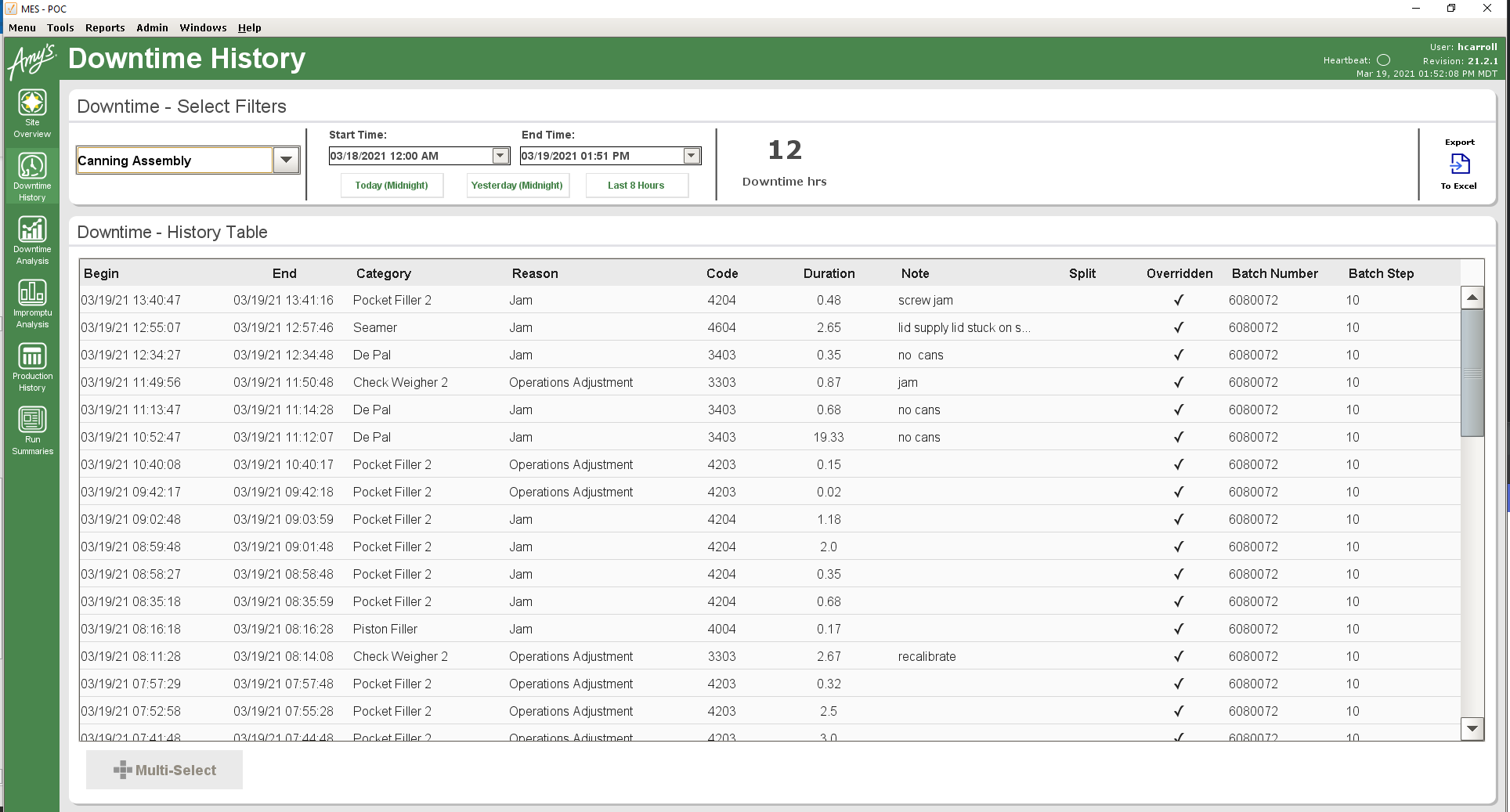
Task: Open Downtime History sidebar icon
Action: coord(32,177)
